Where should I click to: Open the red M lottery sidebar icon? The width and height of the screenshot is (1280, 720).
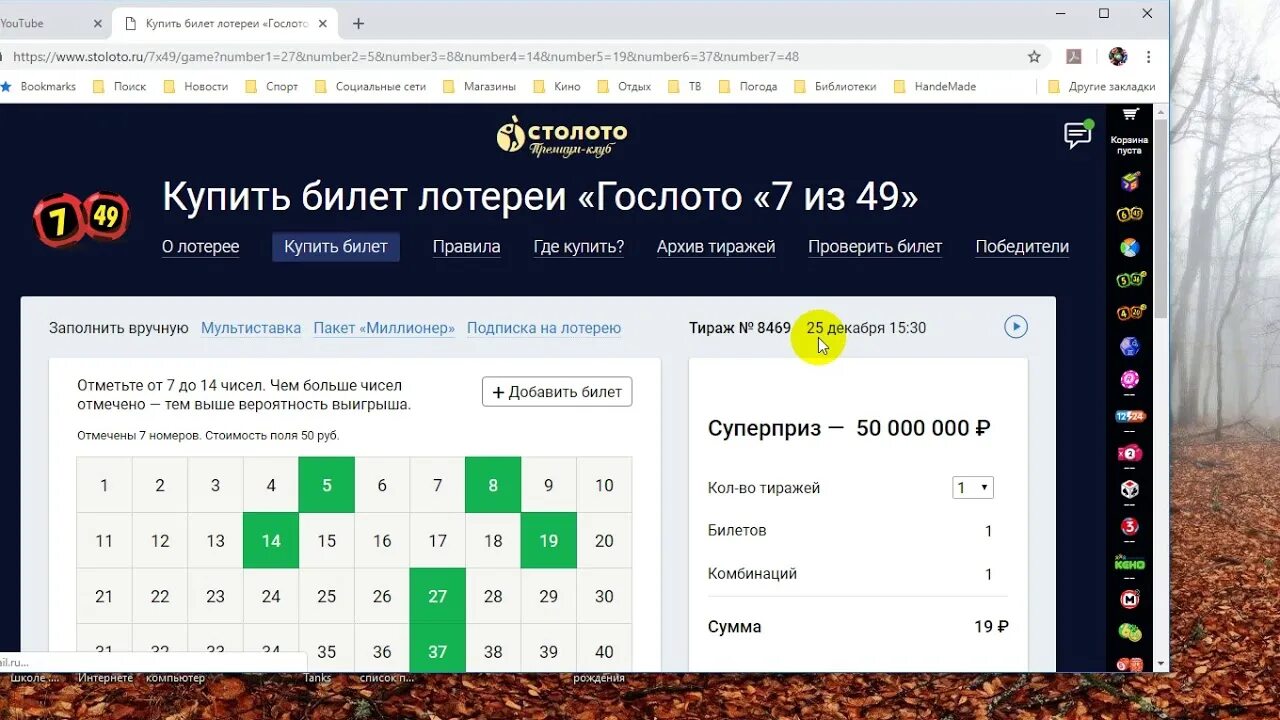pos(1129,599)
